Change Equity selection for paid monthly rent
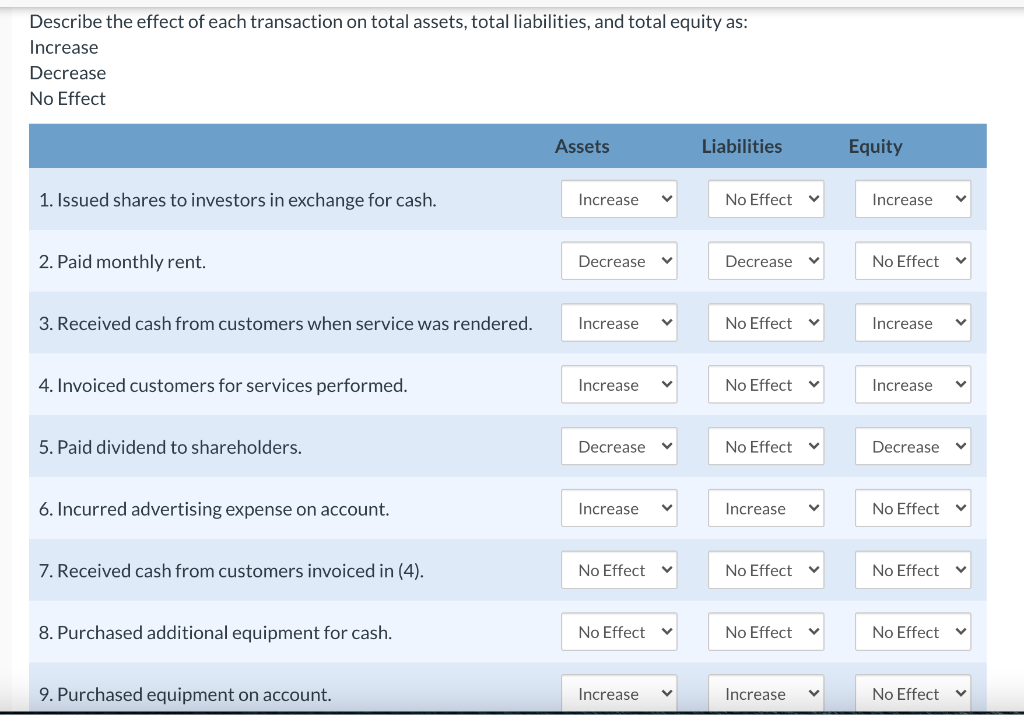Viewport: 1024px width, 715px height. tap(913, 261)
